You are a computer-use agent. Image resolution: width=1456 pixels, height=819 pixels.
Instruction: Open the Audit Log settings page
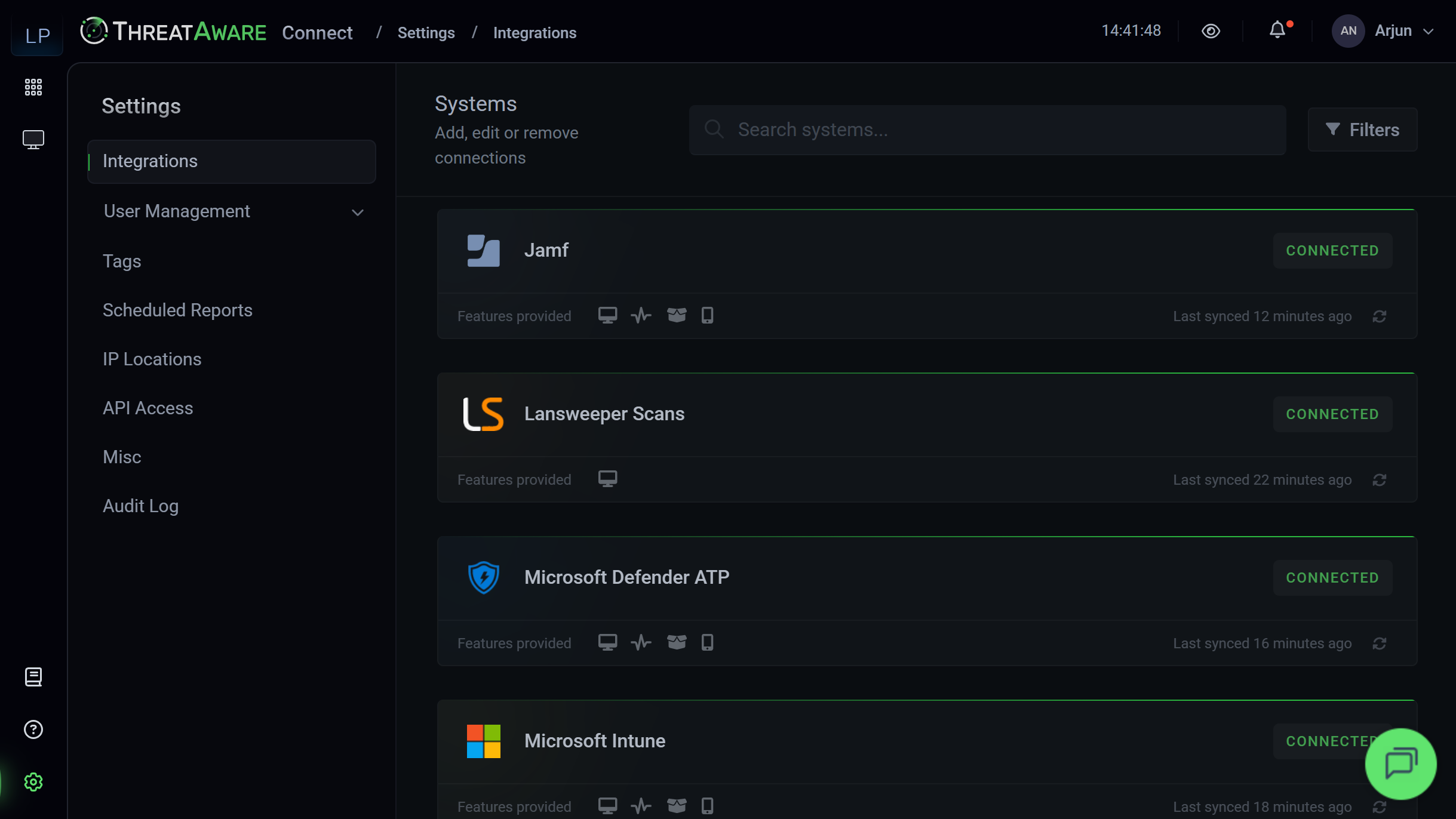click(140, 506)
